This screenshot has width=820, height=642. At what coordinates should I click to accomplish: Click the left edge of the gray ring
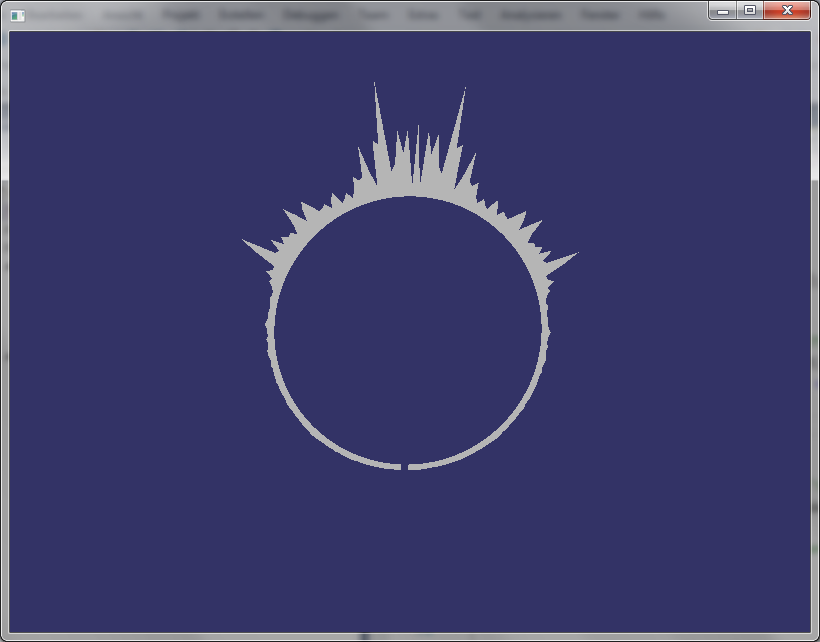(271, 332)
